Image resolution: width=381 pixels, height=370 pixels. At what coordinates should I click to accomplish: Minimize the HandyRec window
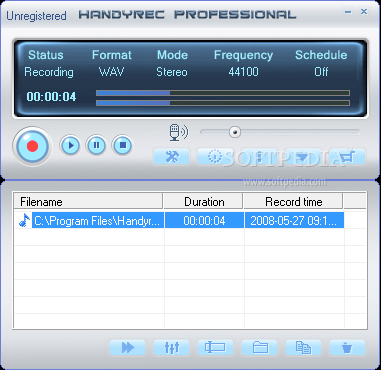click(348, 12)
